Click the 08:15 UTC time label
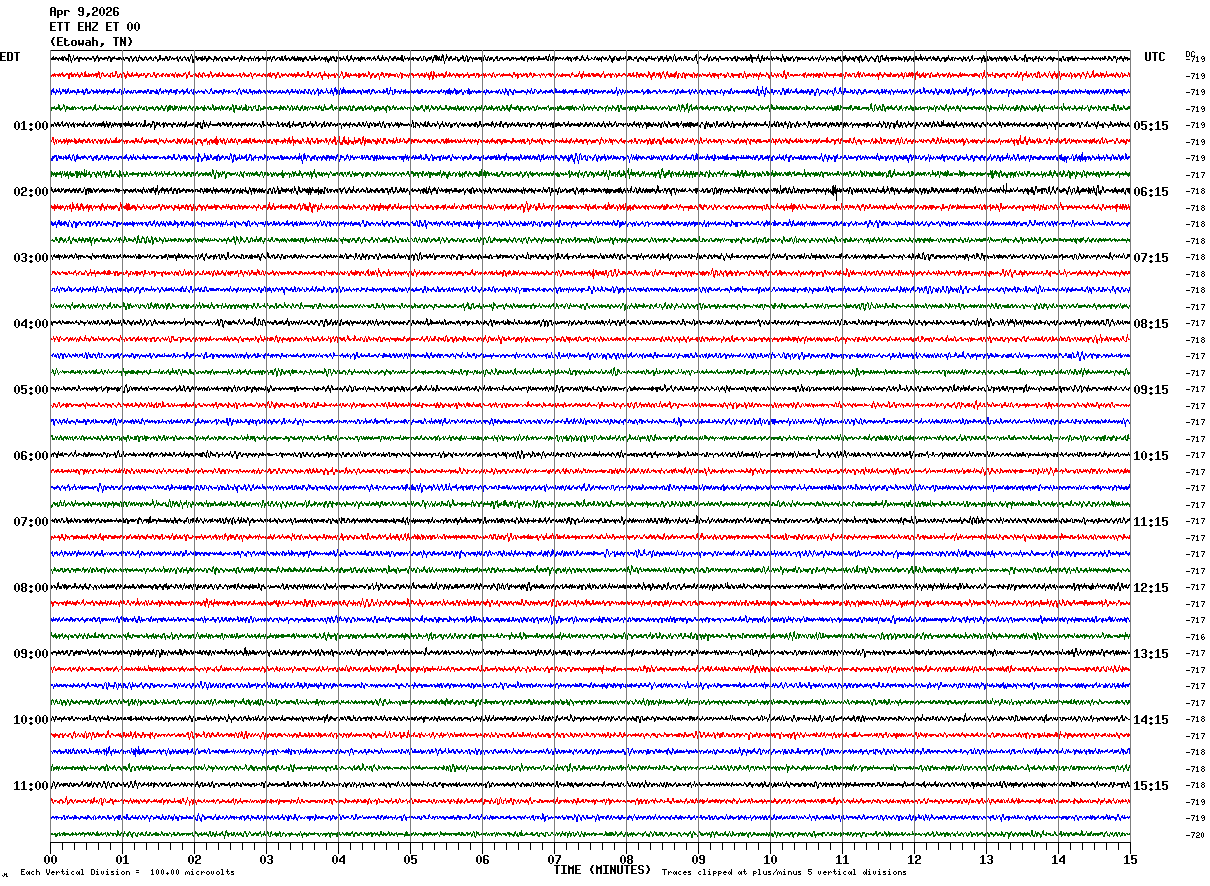 click(x=1151, y=324)
